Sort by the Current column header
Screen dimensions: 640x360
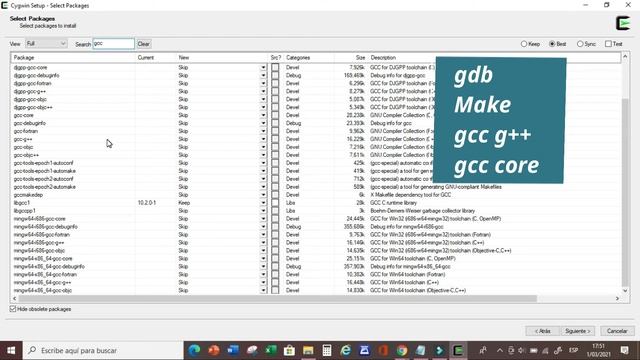pos(156,58)
